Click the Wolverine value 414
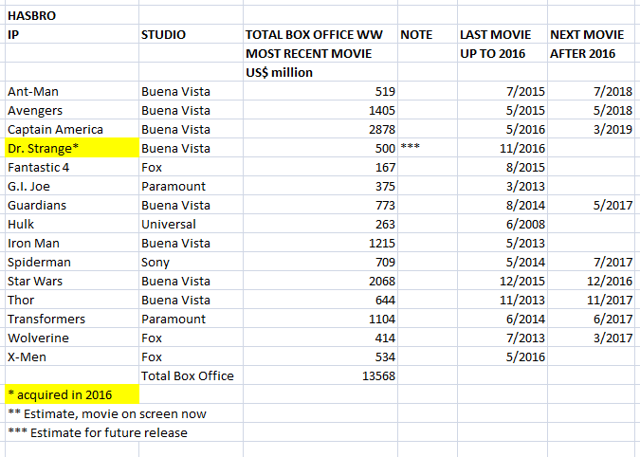Image resolution: width=640 pixels, height=457 pixels. pyautogui.click(x=320, y=338)
